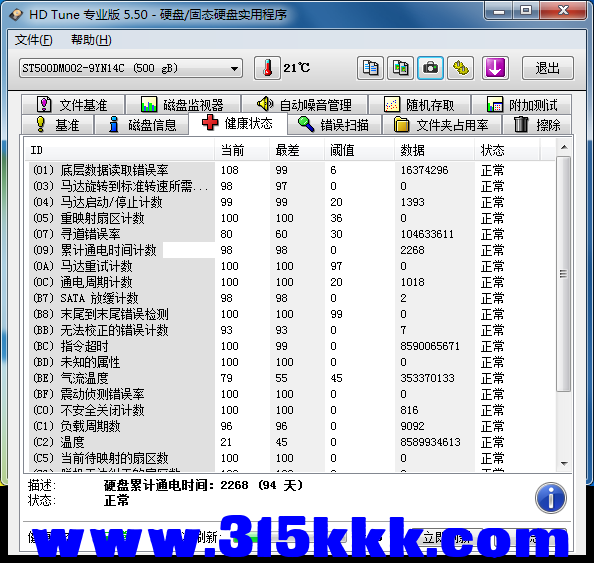Open the options gear icon
Image resolution: width=594 pixels, height=563 pixels.
461,68
